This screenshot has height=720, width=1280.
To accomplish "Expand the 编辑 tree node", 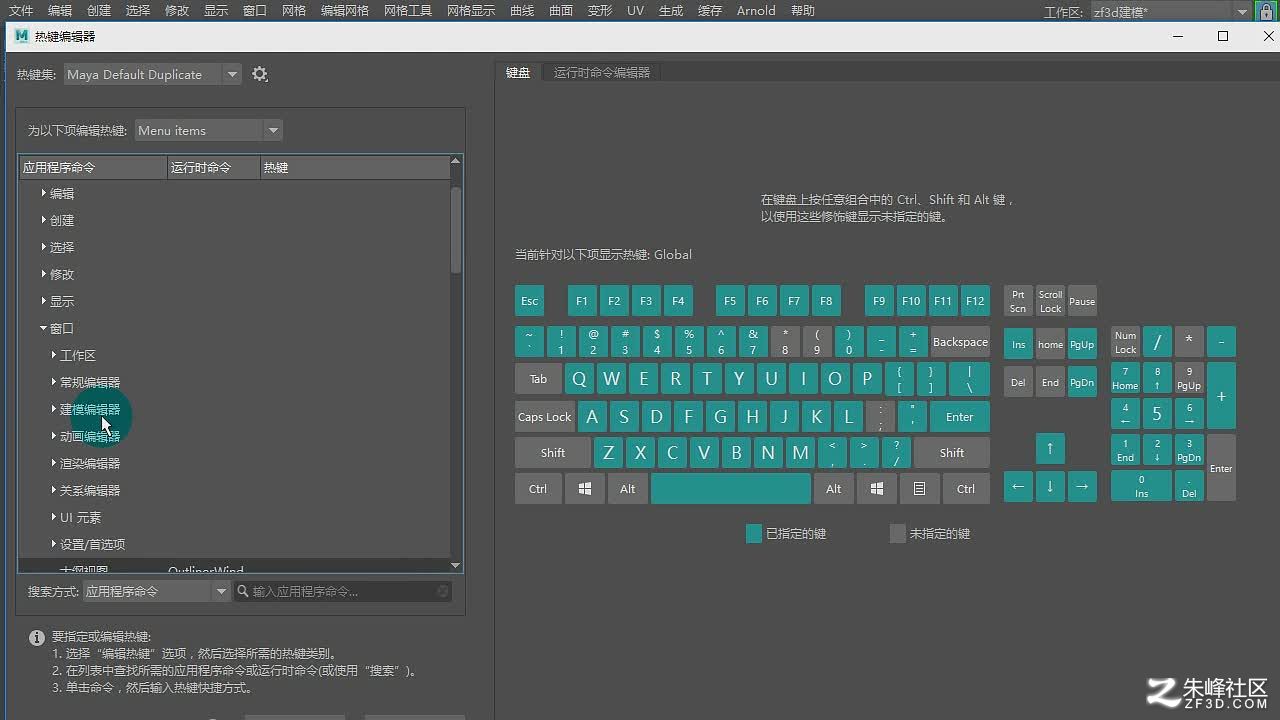I will [43, 193].
